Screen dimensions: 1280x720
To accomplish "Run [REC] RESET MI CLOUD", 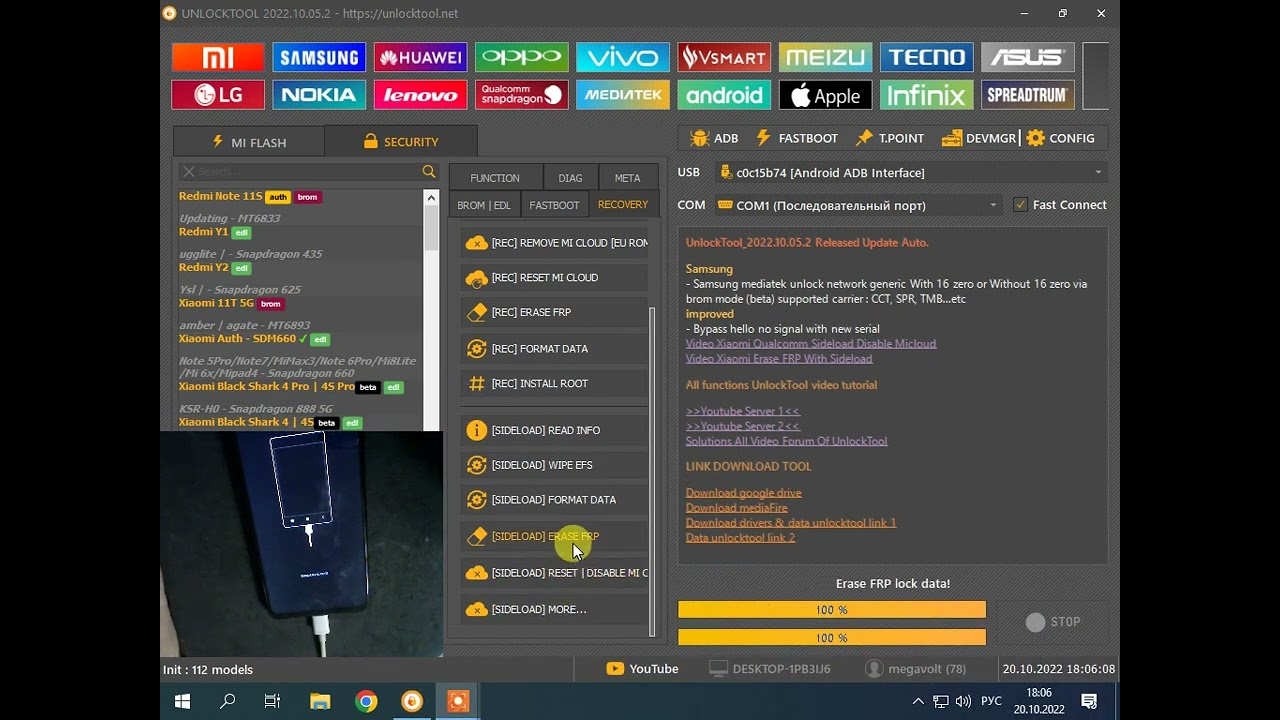I will pos(555,277).
